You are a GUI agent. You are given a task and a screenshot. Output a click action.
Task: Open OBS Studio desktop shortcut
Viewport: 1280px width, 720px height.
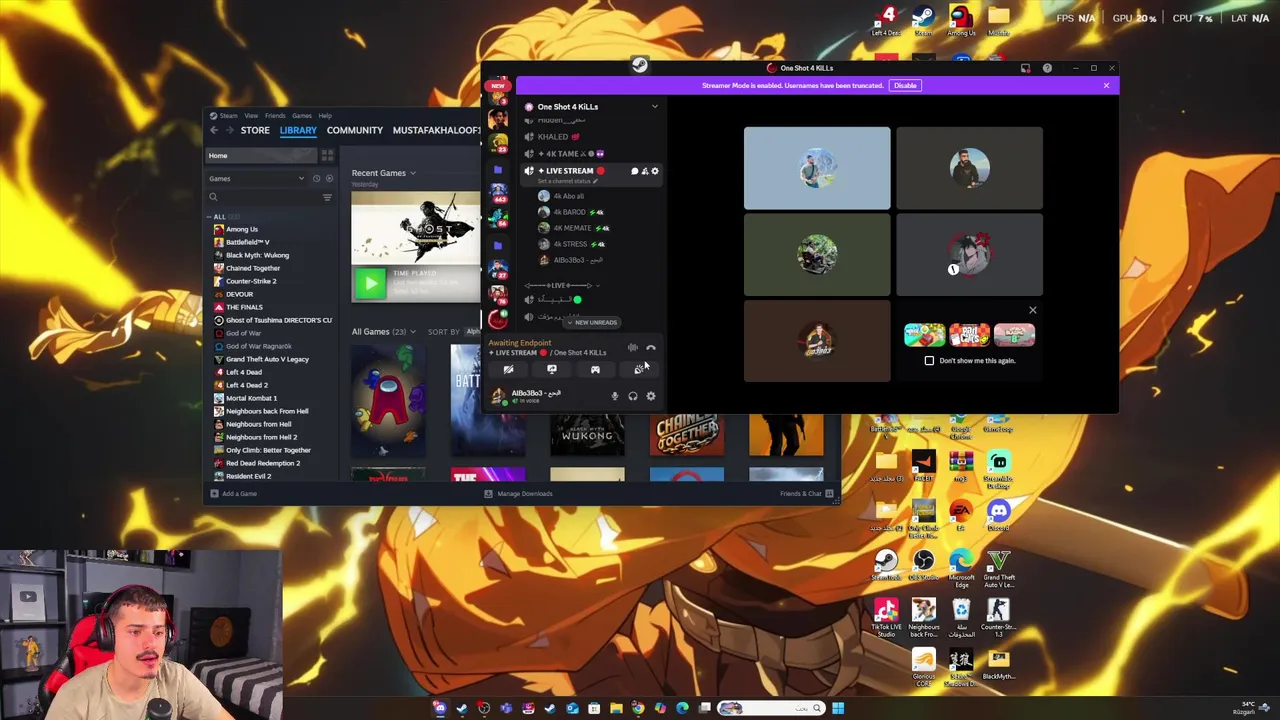923,567
